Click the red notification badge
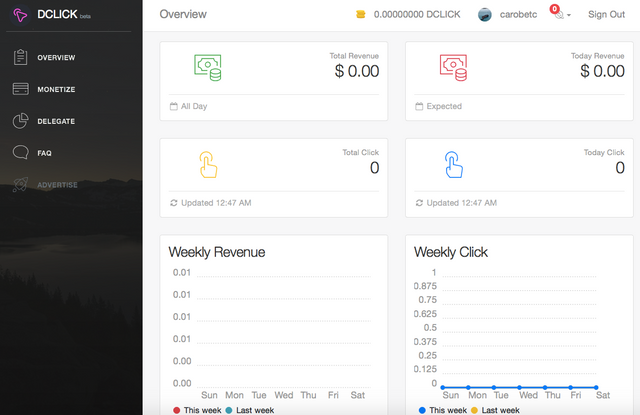 pyautogui.click(x=554, y=9)
